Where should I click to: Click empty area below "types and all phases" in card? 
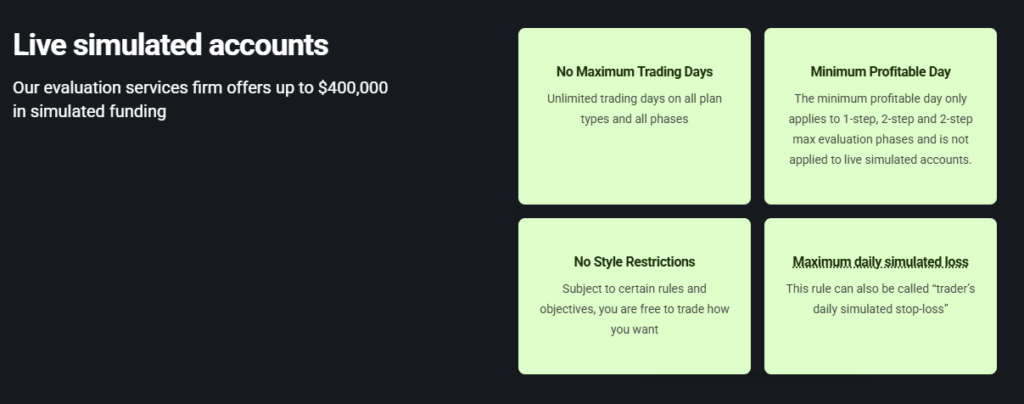[634, 165]
